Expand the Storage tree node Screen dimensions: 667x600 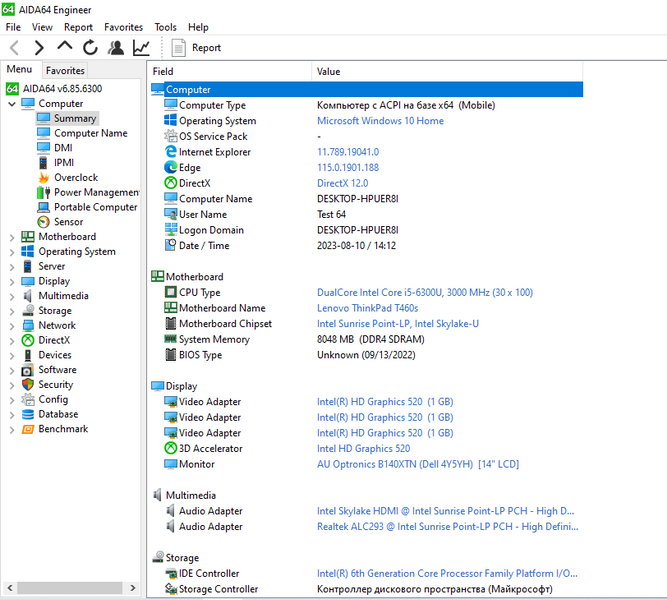[12, 311]
